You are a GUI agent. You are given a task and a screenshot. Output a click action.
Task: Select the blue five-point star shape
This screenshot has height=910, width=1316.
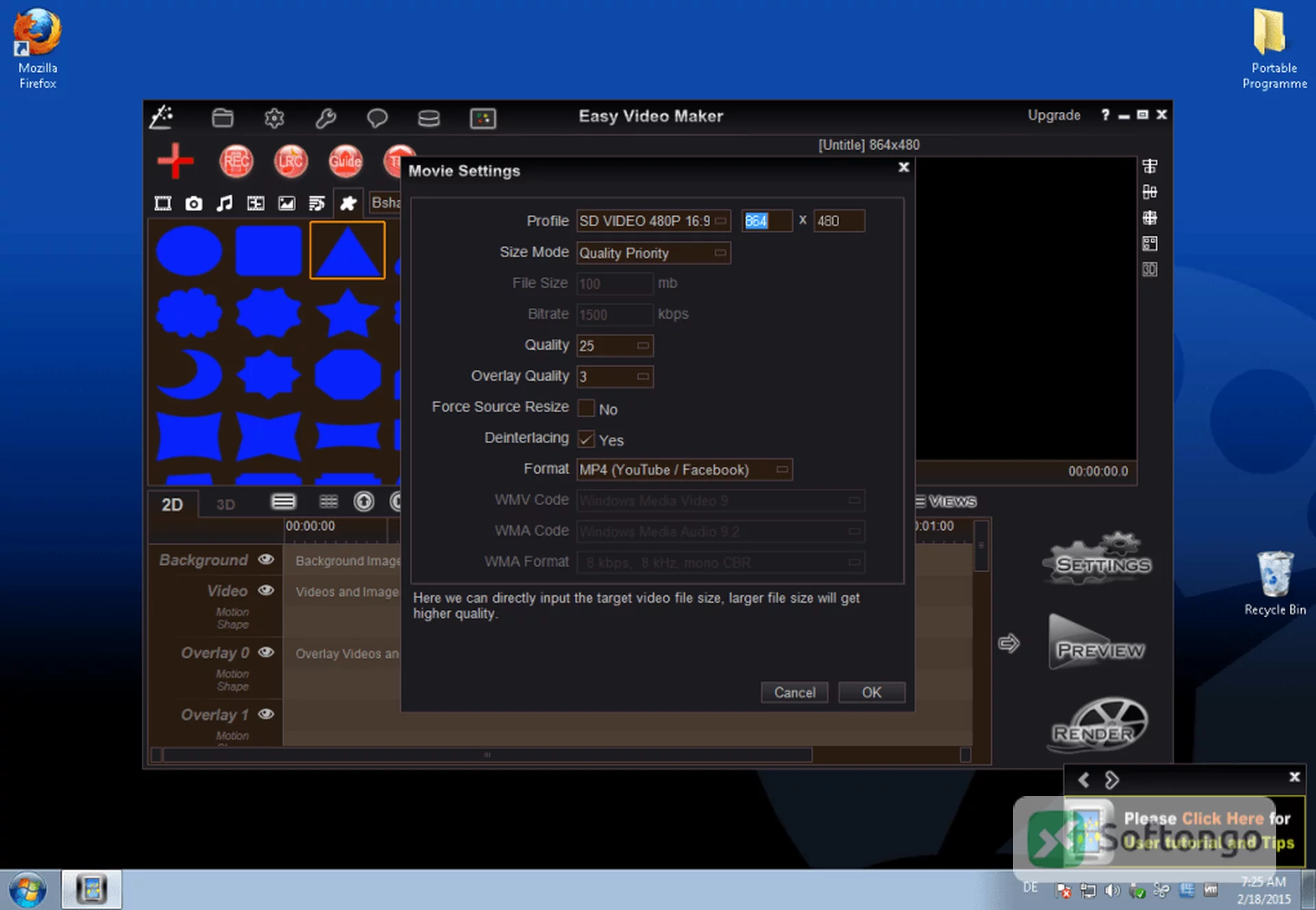tap(348, 313)
